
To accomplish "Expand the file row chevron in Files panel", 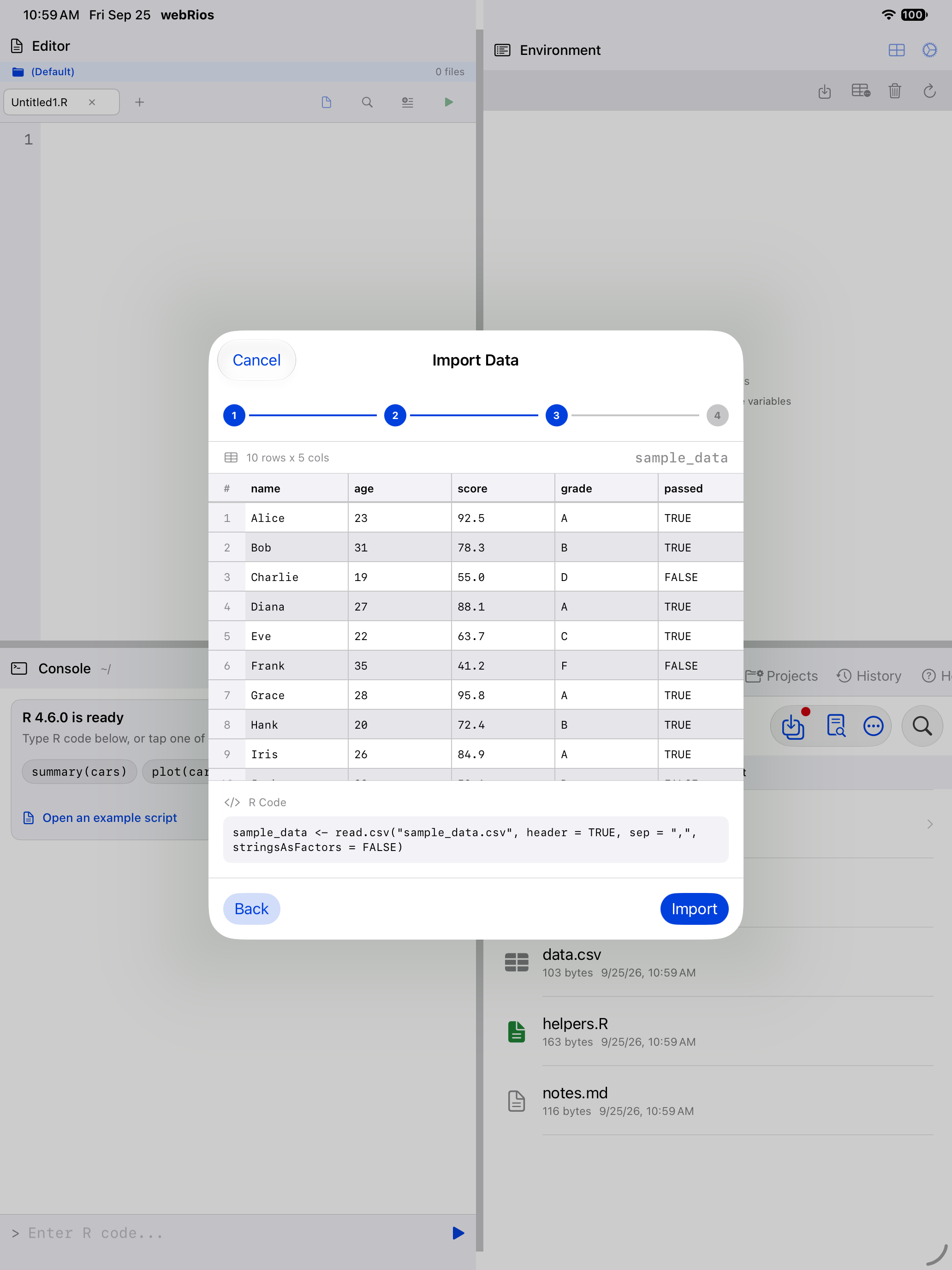I will tap(929, 824).
